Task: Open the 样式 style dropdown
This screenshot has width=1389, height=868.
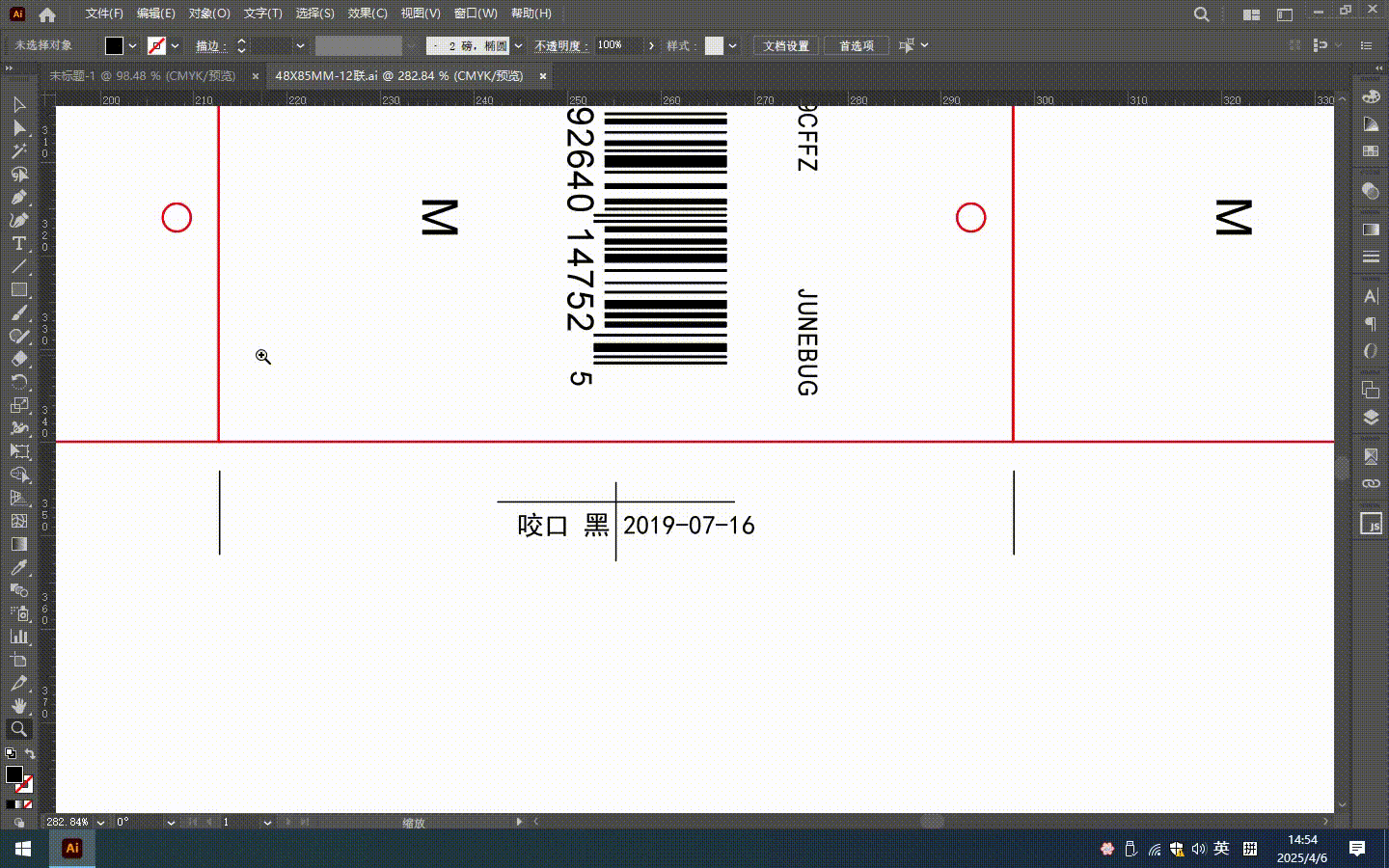Action: (733, 45)
